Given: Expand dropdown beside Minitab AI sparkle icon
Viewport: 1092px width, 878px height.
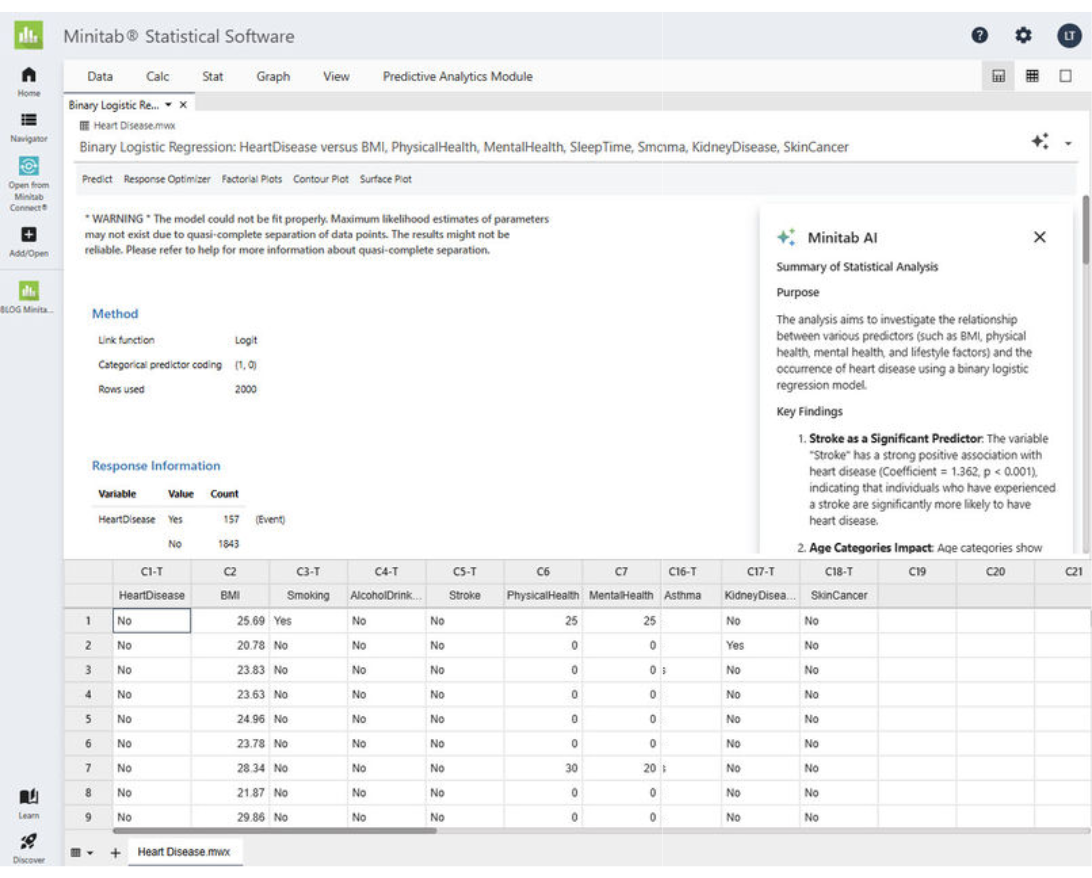Looking at the screenshot, I should click(x=1068, y=144).
